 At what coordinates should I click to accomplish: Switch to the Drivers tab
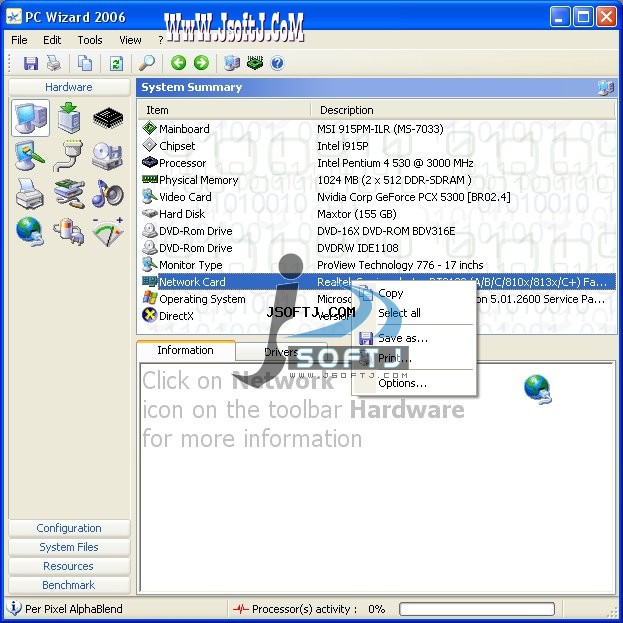pyautogui.click(x=281, y=352)
